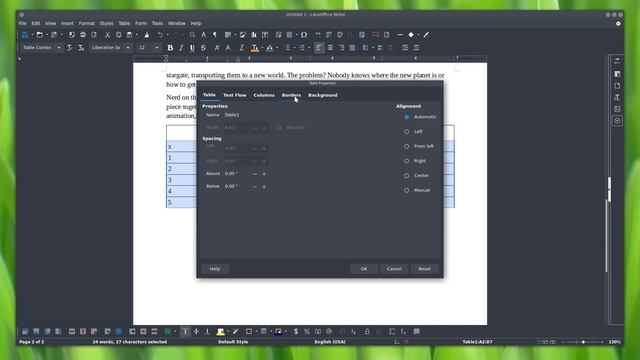Toggle Italic formatting icon
The image size is (640, 360).
point(181,48)
